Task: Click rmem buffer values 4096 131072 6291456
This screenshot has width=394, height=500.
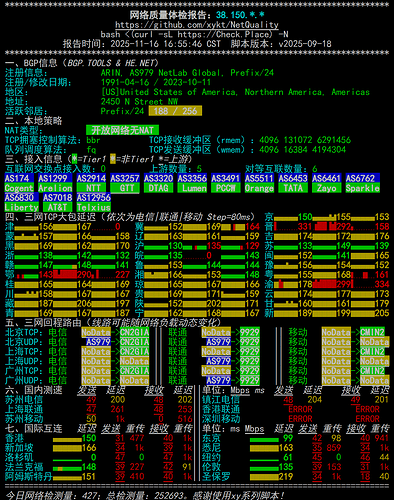Action: (305, 140)
